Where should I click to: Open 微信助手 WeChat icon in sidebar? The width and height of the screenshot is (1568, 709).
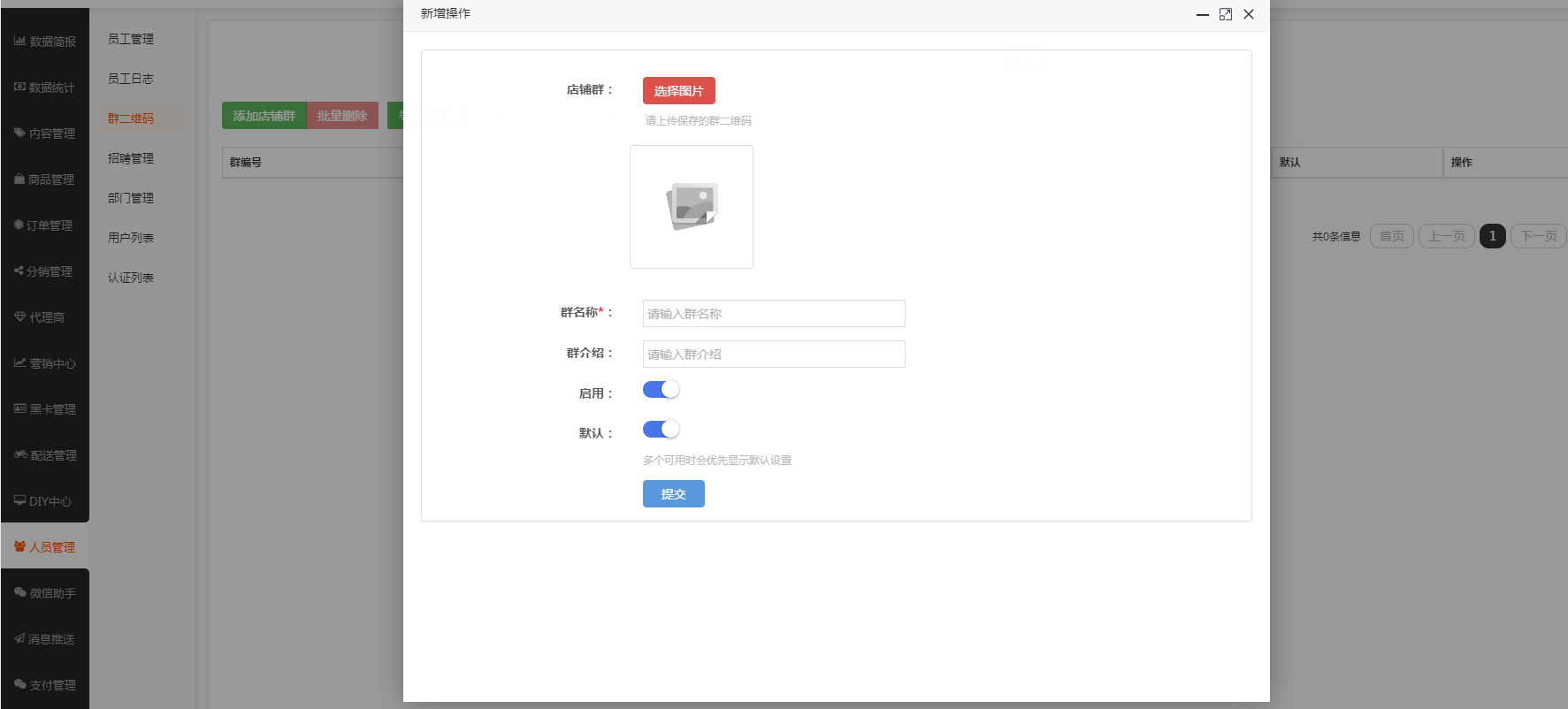[x=19, y=593]
